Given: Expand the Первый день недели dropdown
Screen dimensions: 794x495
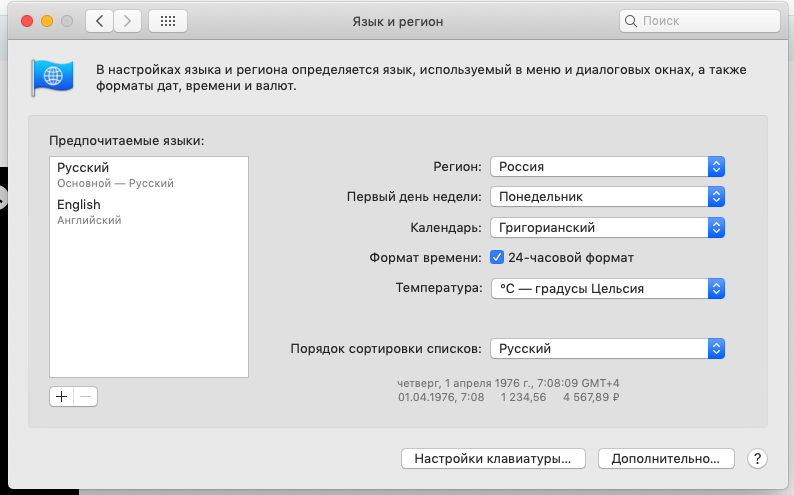Looking at the screenshot, I should coord(607,197).
